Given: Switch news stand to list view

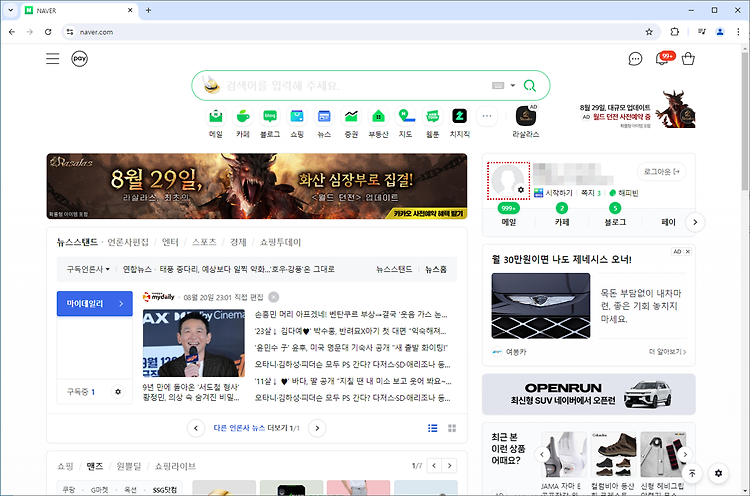Looking at the screenshot, I should point(432,428).
